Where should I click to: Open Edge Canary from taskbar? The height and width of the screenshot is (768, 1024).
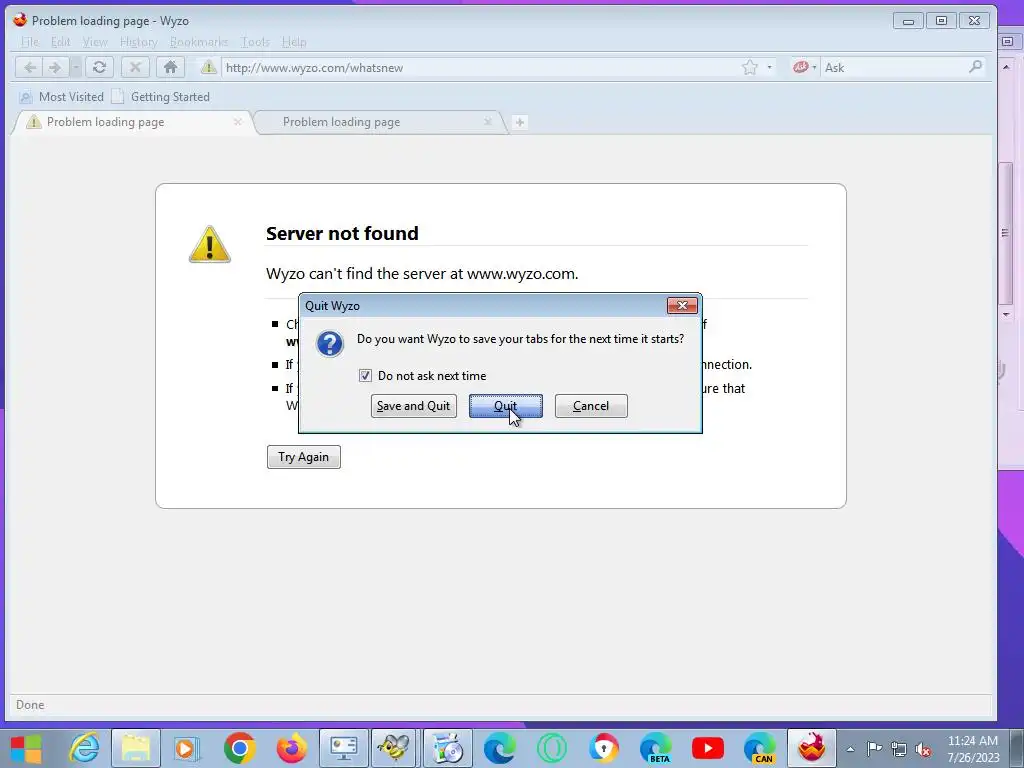[x=760, y=748]
